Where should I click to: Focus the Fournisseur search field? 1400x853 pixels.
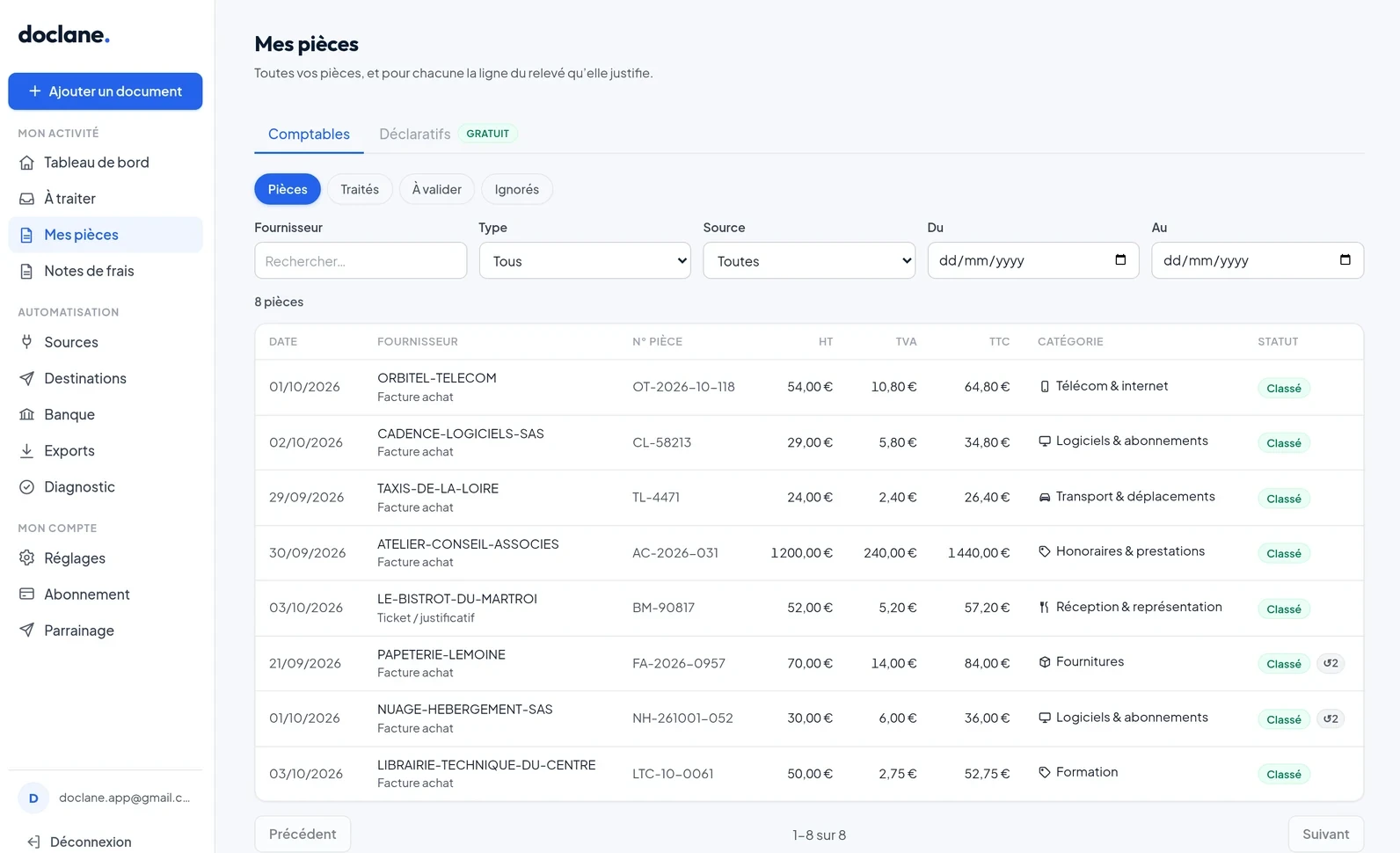coord(361,261)
